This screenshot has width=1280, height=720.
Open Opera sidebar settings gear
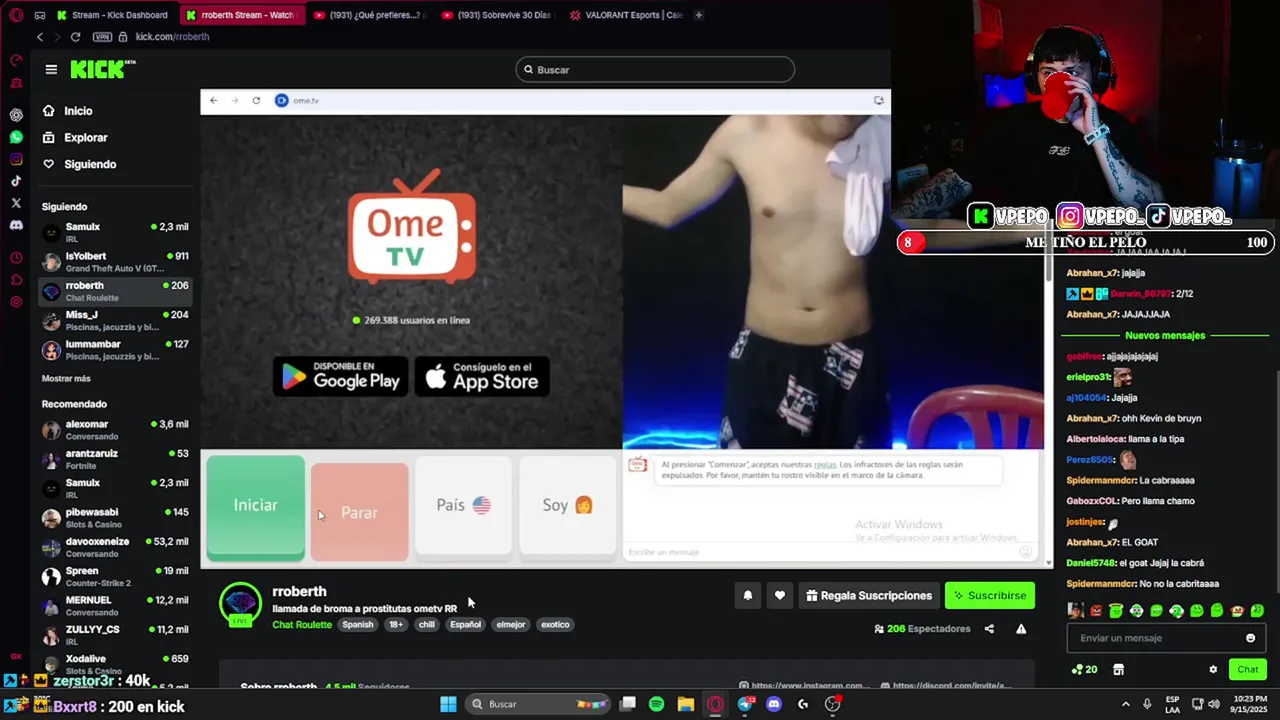point(16,302)
